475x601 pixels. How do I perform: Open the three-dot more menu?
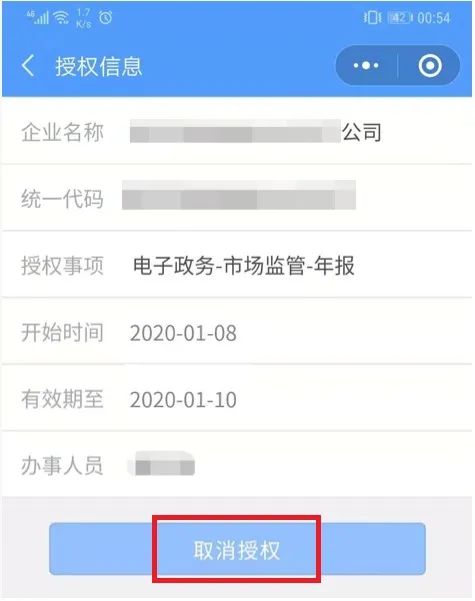coord(366,66)
